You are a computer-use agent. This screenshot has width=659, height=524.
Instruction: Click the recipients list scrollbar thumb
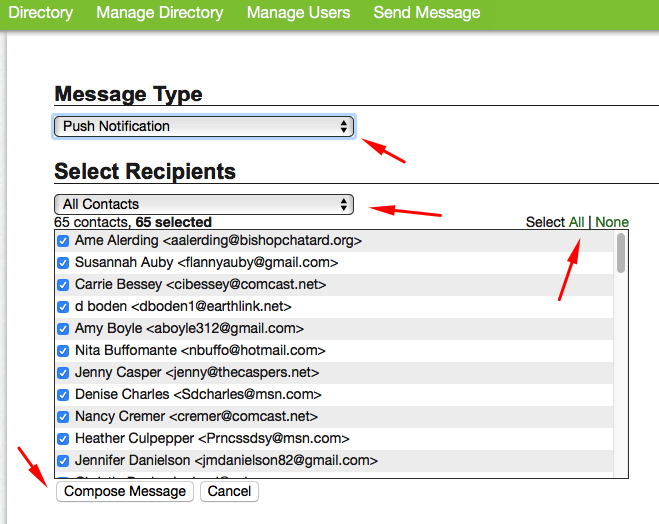621,253
